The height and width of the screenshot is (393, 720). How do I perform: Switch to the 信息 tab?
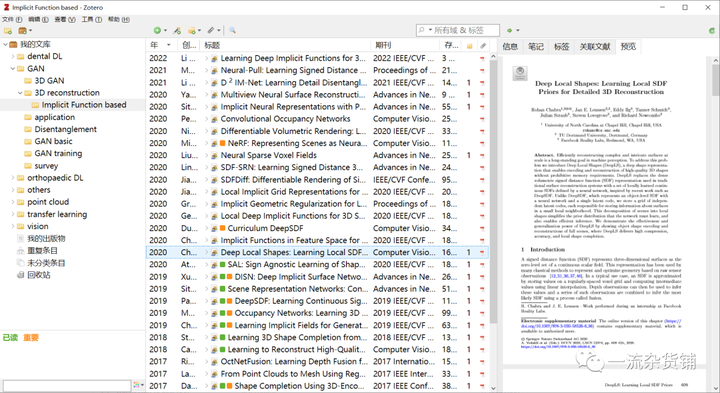point(510,46)
